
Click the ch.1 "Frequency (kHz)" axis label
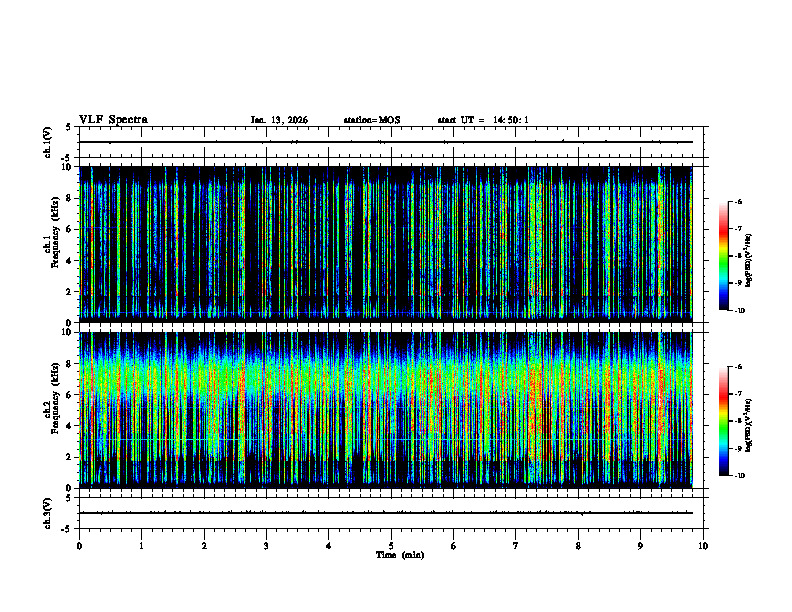coord(55,232)
